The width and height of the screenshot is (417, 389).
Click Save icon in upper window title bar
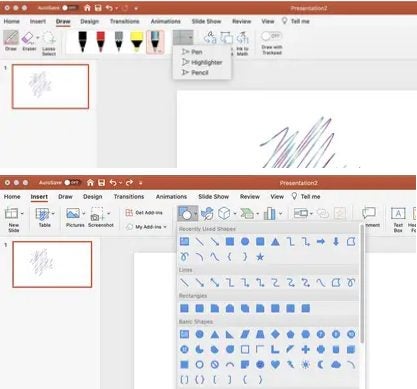pyautogui.click(x=98, y=8)
